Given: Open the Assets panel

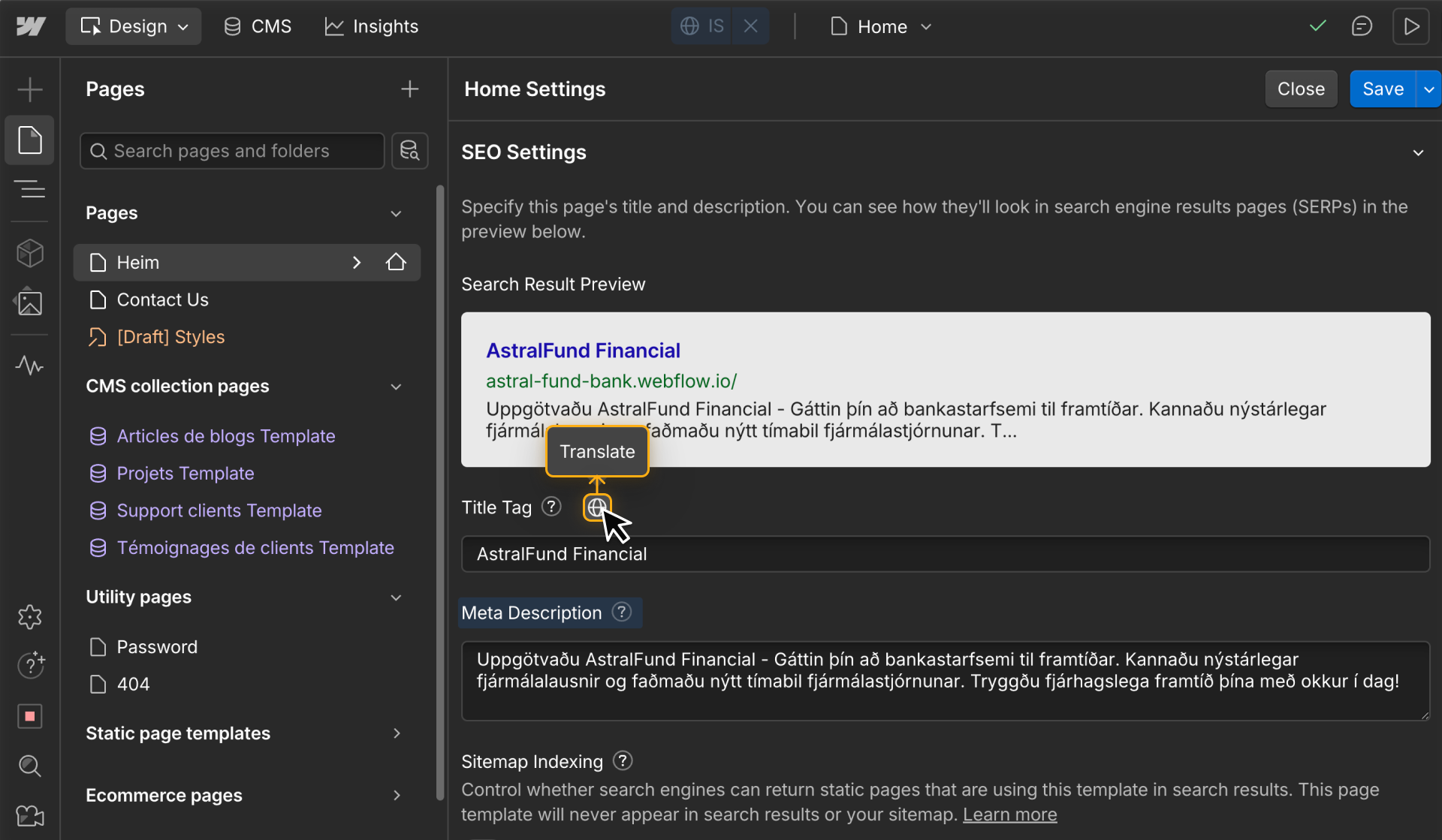Looking at the screenshot, I should click(x=30, y=303).
